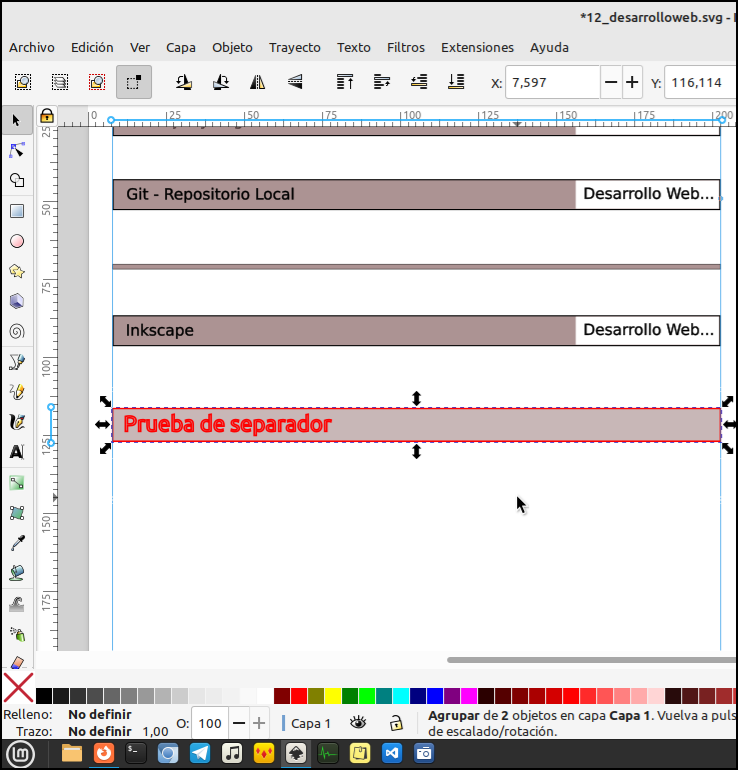Increase opacity with plus button
Screen dimensions: 738x770
(x=259, y=723)
